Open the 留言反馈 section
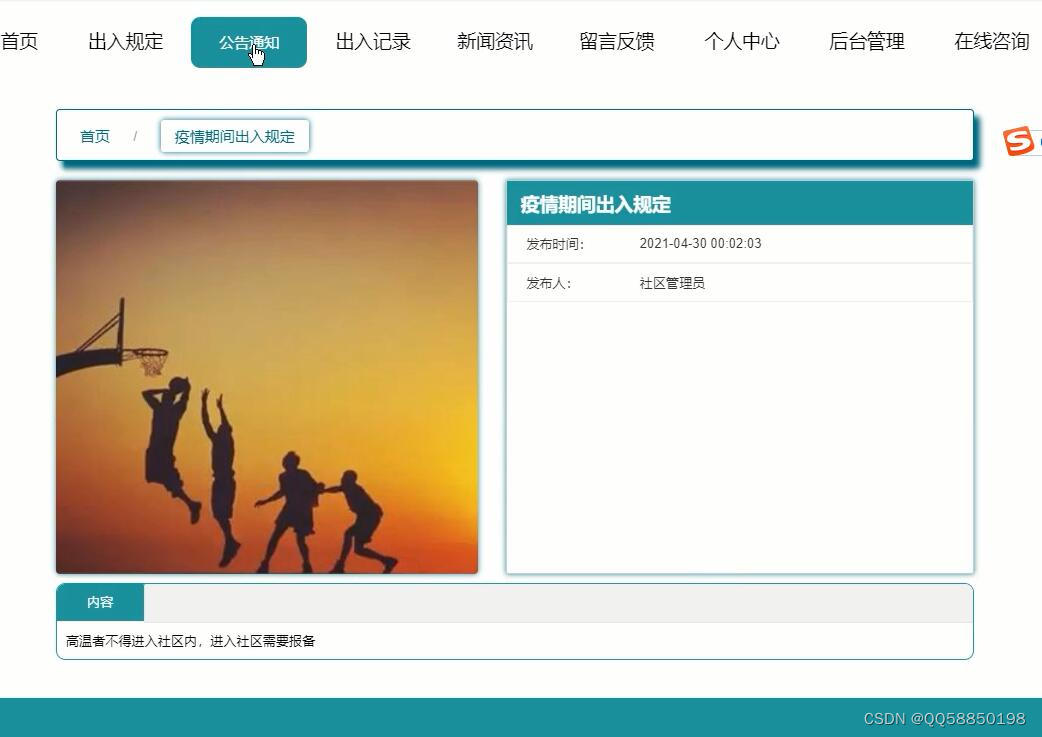This screenshot has height=737, width=1042. 618,41
